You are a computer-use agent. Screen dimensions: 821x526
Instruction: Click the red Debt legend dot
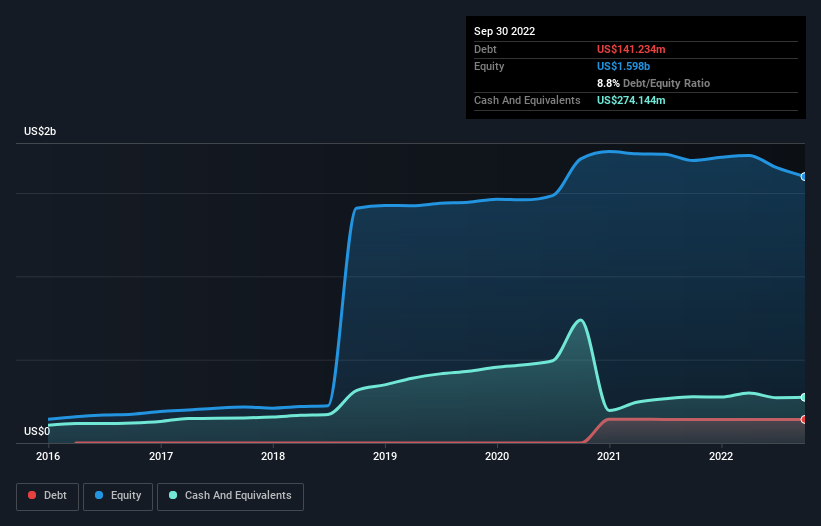tap(32, 495)
